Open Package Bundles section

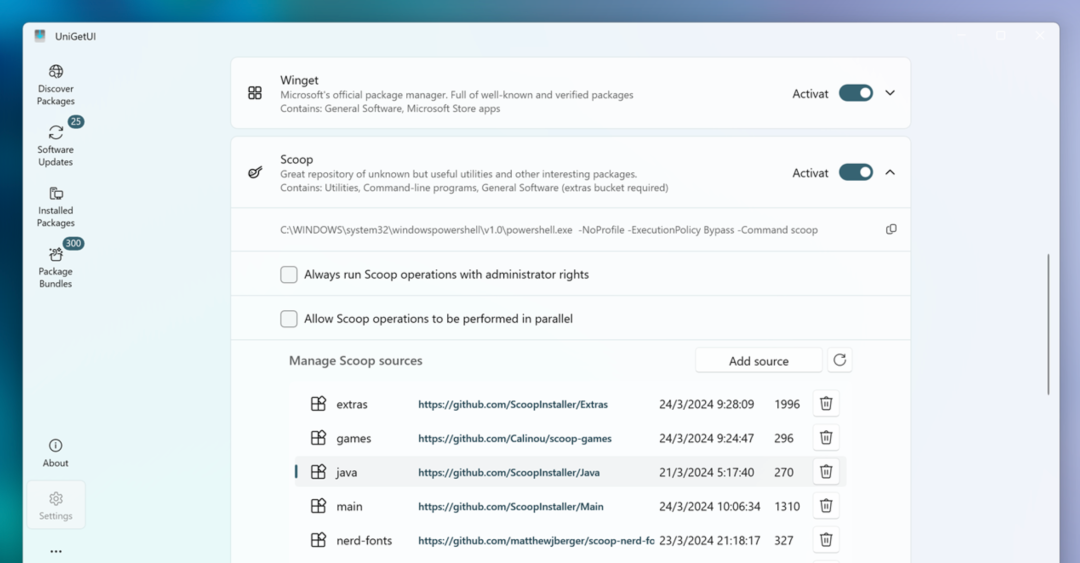tap(56, 267)
